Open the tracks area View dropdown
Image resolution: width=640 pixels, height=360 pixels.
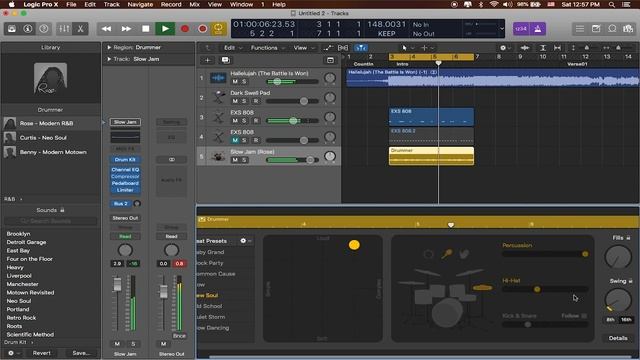[304, 48]
